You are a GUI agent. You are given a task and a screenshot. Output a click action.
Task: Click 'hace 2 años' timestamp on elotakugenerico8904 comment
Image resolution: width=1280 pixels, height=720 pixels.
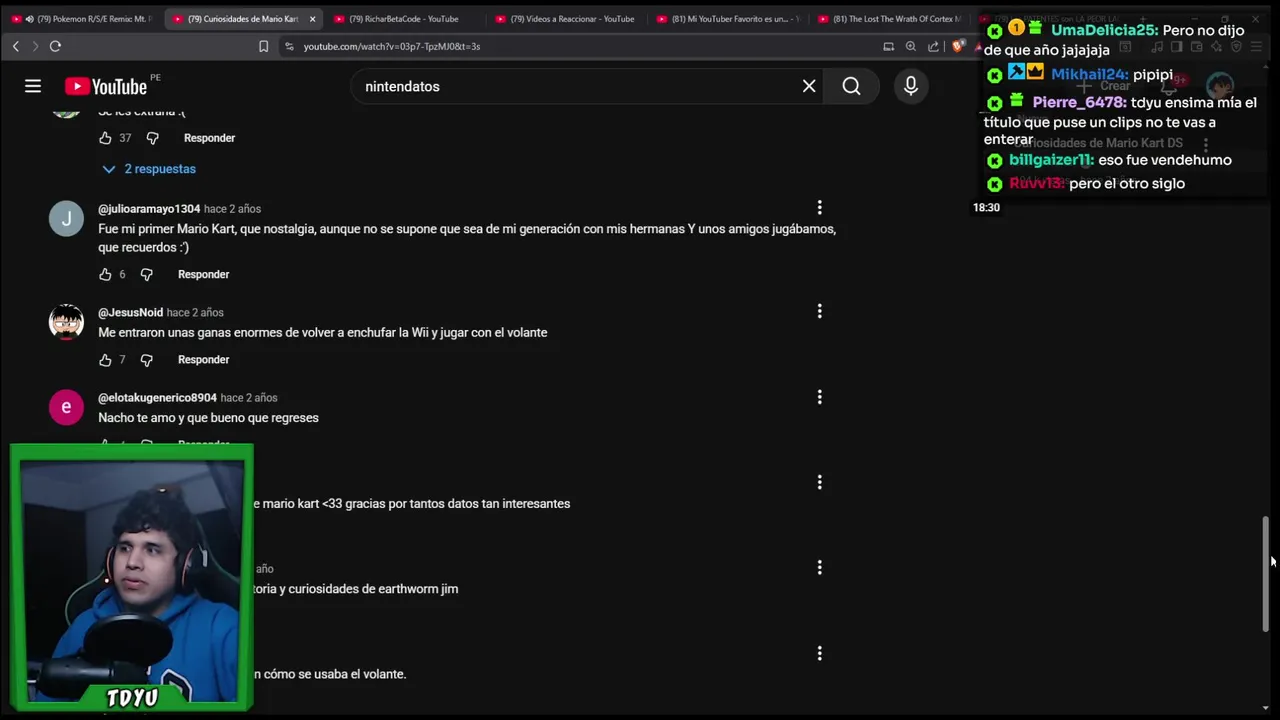249,398
